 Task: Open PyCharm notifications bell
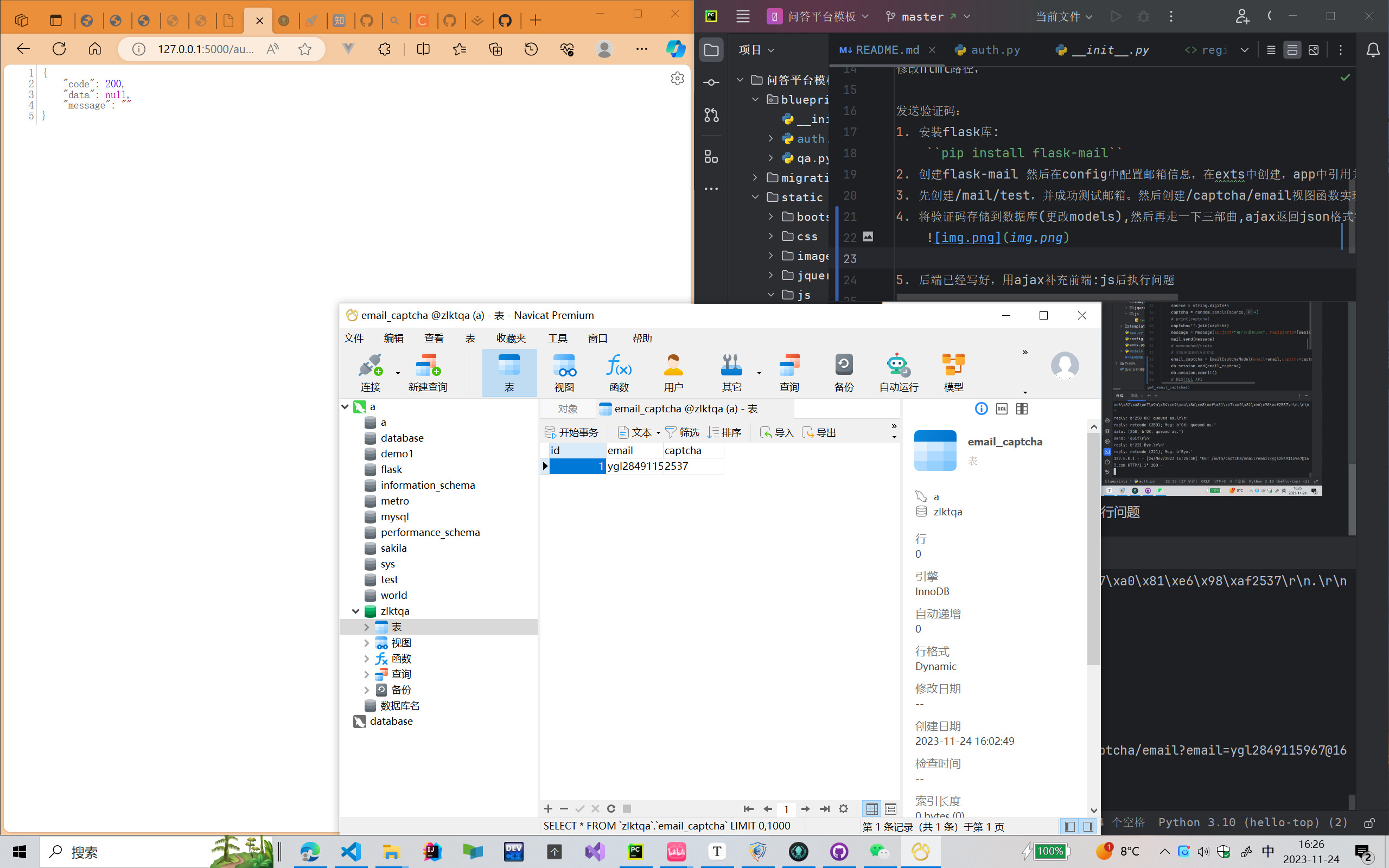pos(1372,50)
